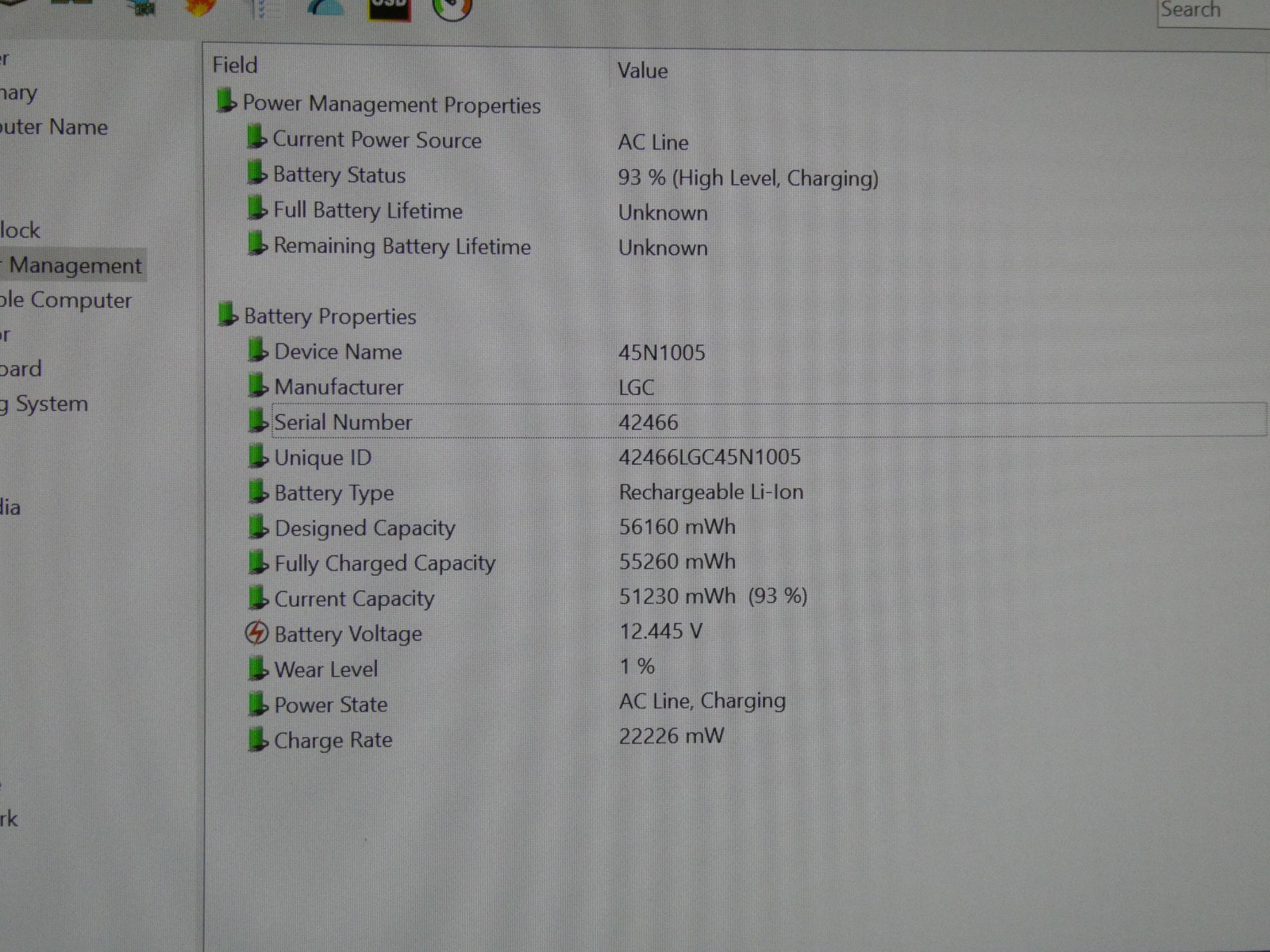Click the Current Power Source battery icon

click(256, 136)
